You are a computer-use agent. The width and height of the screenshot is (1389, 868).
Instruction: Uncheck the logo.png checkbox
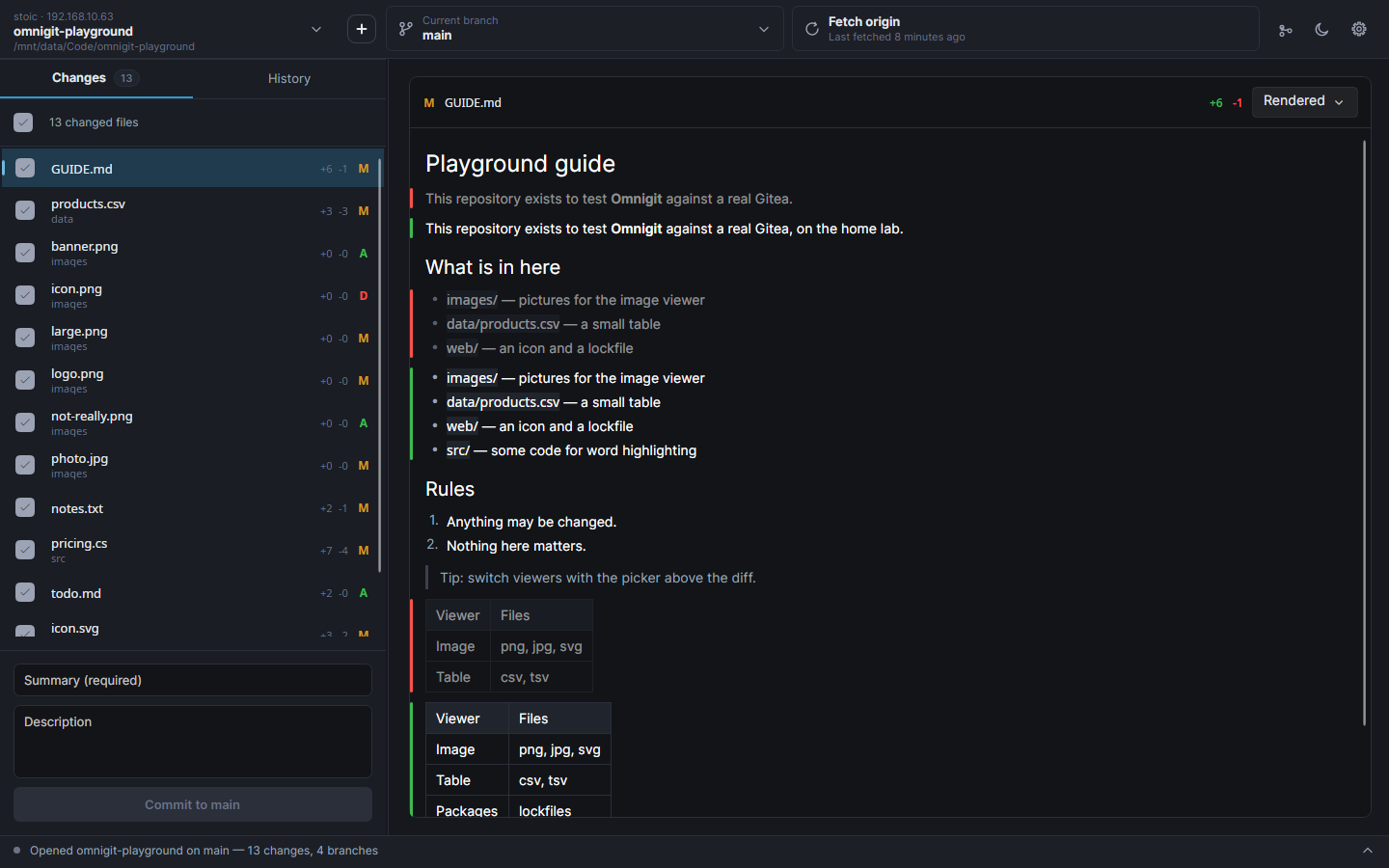(25, 380)
